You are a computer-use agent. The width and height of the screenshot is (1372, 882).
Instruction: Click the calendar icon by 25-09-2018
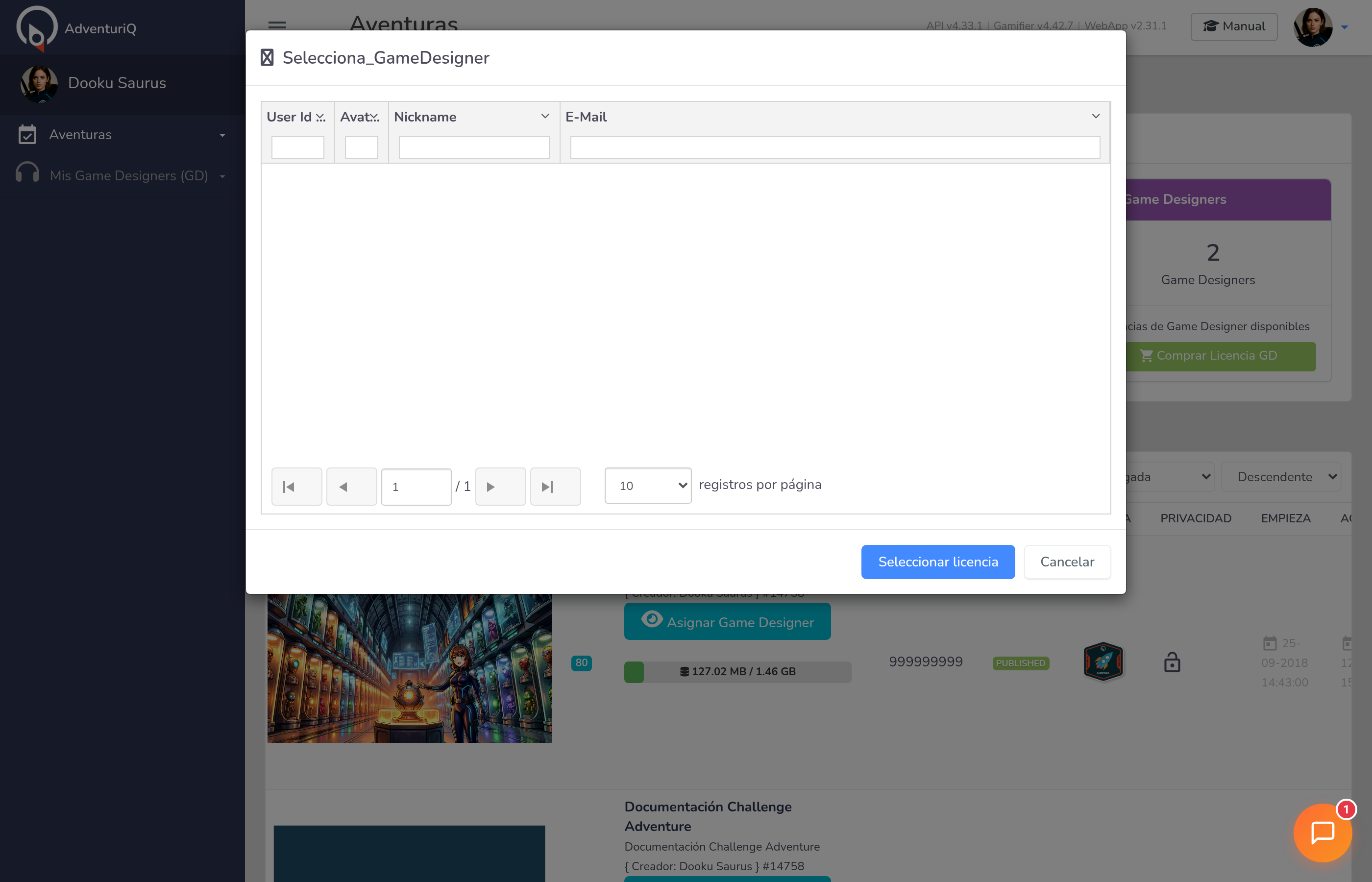[1270, 643]
